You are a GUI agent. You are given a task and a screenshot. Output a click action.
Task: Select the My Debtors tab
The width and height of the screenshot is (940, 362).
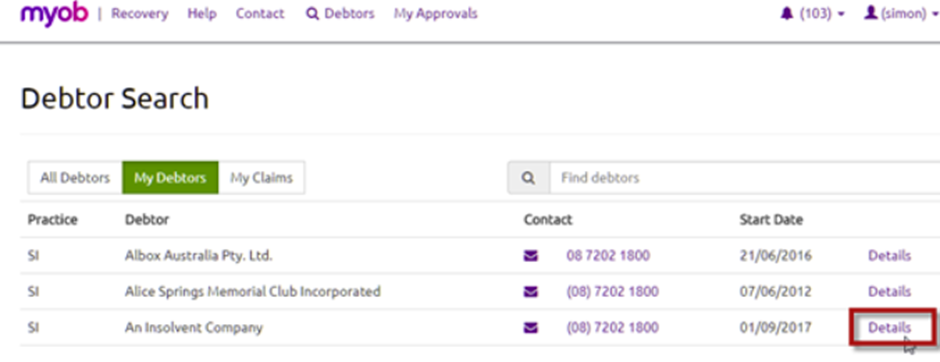[x=170, y=178]
